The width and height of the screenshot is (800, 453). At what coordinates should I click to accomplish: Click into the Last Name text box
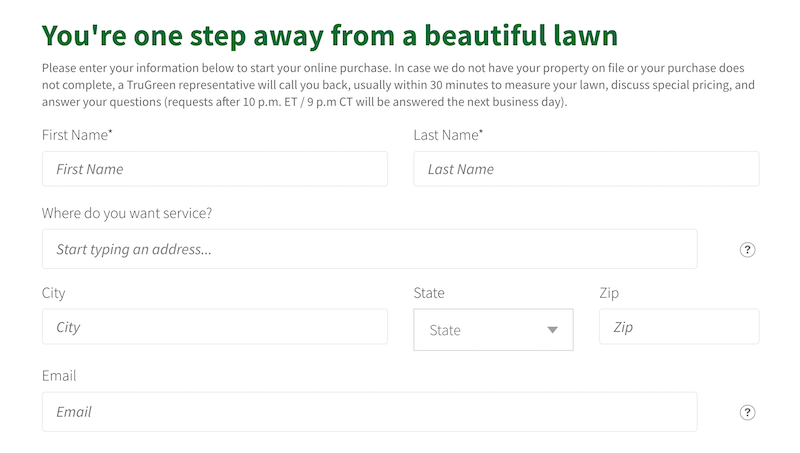tap(586, 169)
